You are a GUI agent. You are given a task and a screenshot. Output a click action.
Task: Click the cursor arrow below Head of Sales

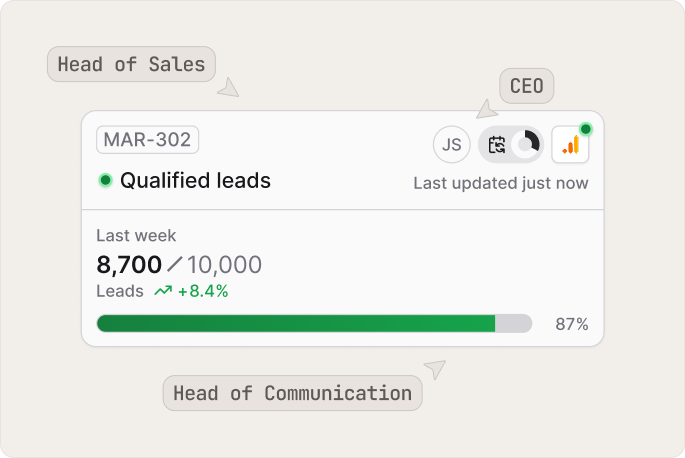coord(229,89)
